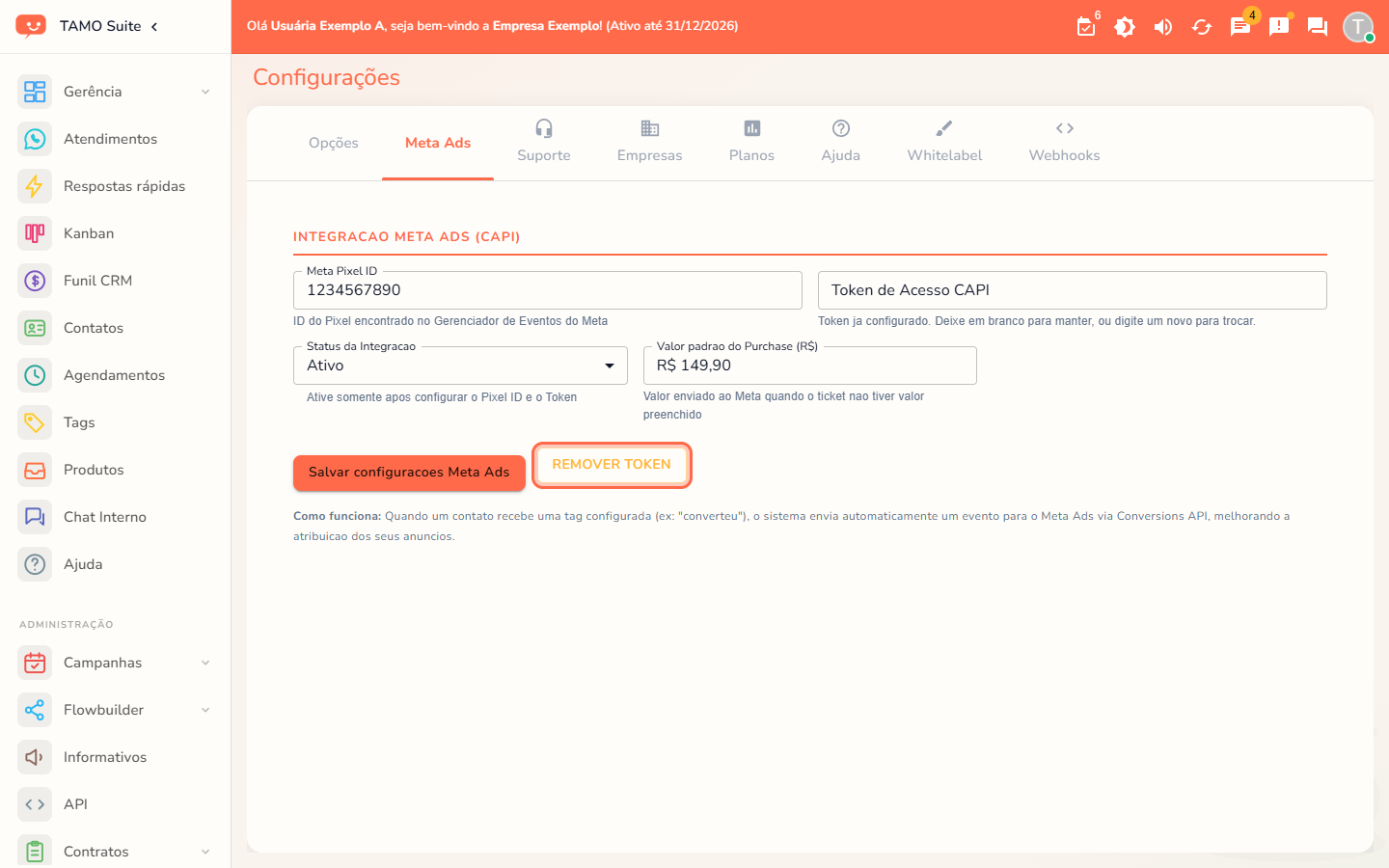Toggle dark mode brightness icon
Image resolution: width=1389 pixels, height=868 pixels.
point(1125,27)
